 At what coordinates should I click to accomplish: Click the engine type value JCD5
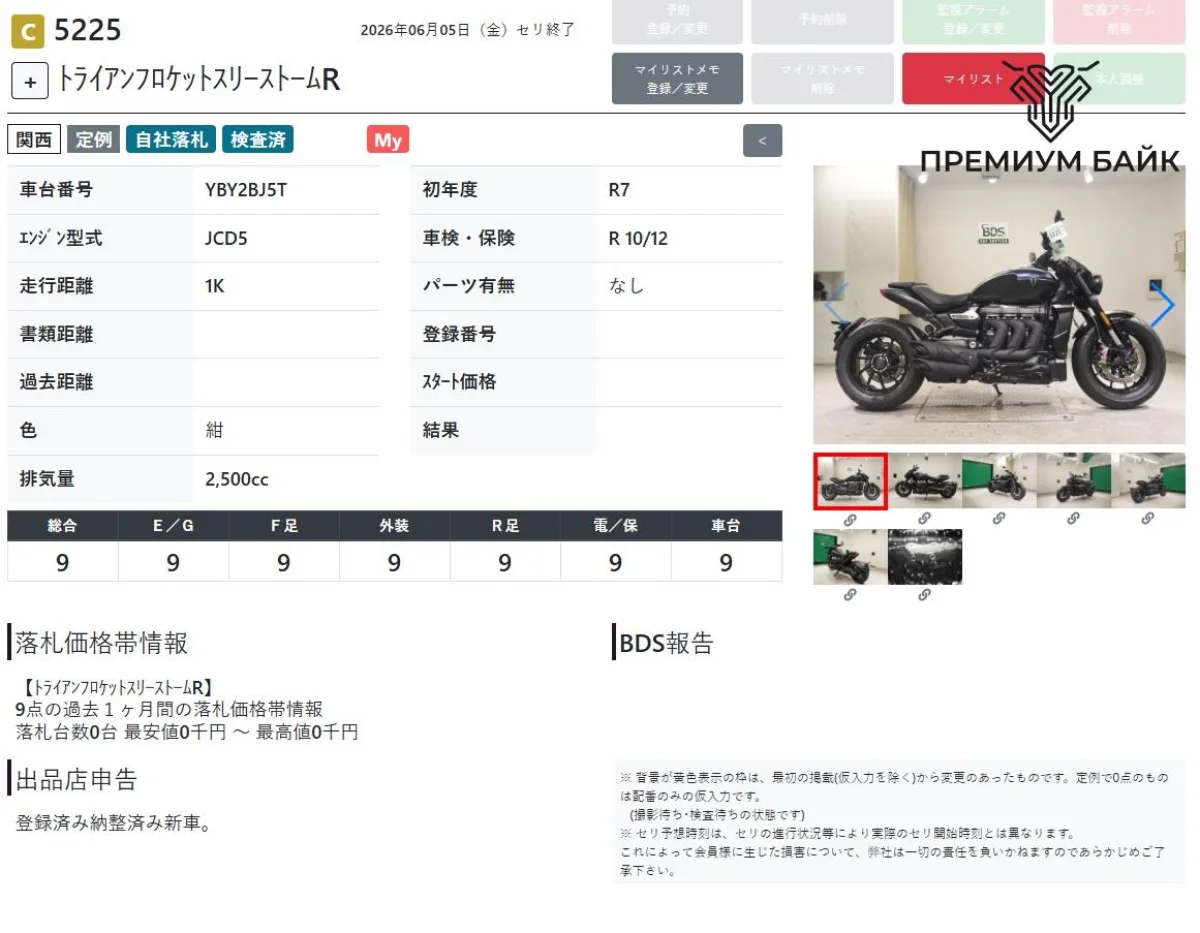click(x=226, y=238)
